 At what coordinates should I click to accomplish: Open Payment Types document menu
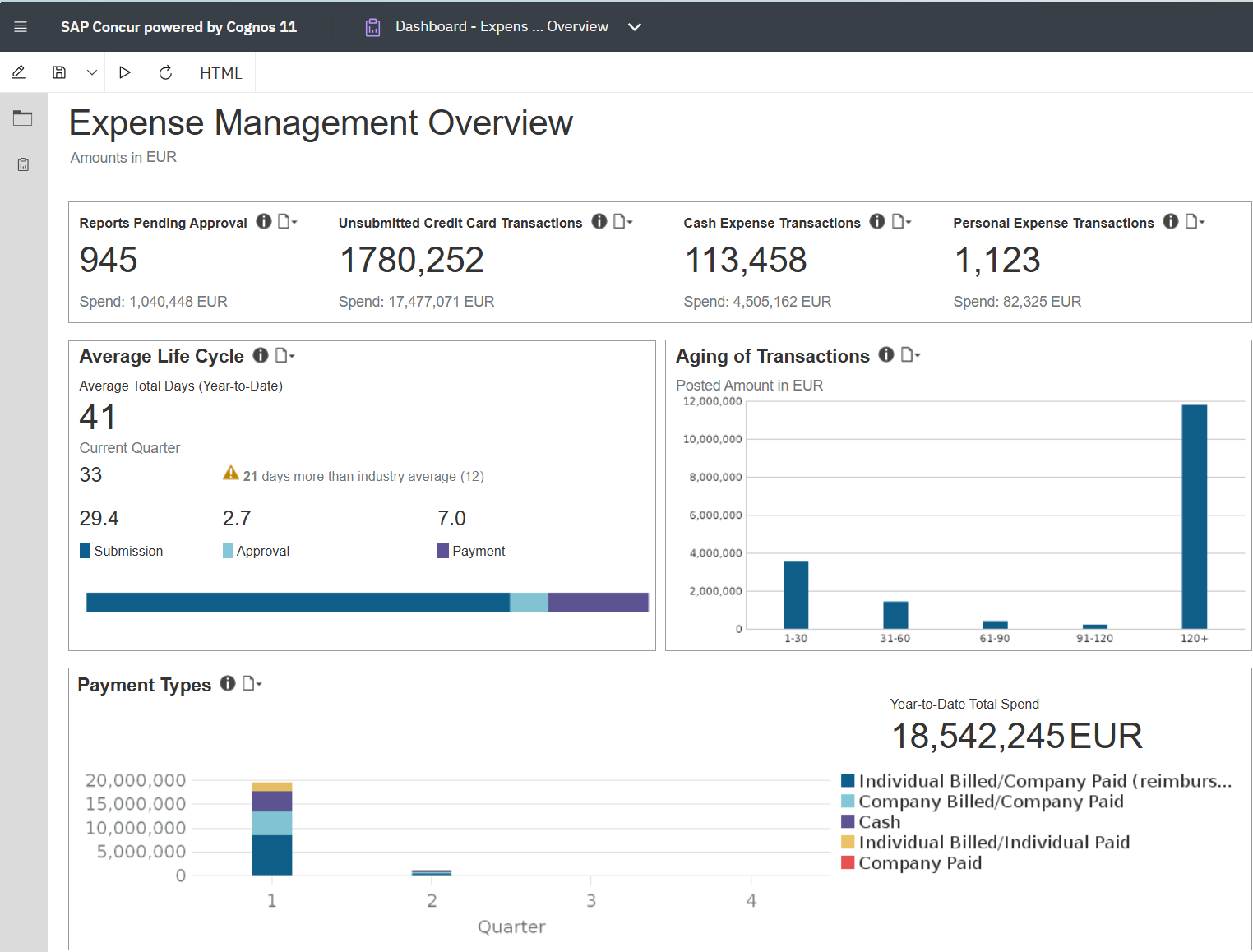pos(252,683)
